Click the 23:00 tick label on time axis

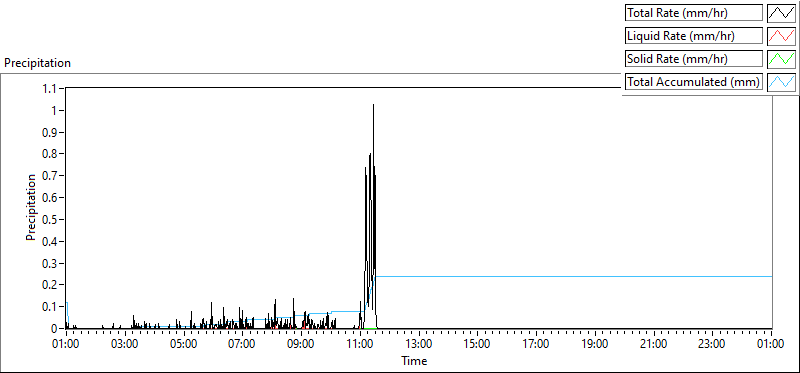coord(712,344)
